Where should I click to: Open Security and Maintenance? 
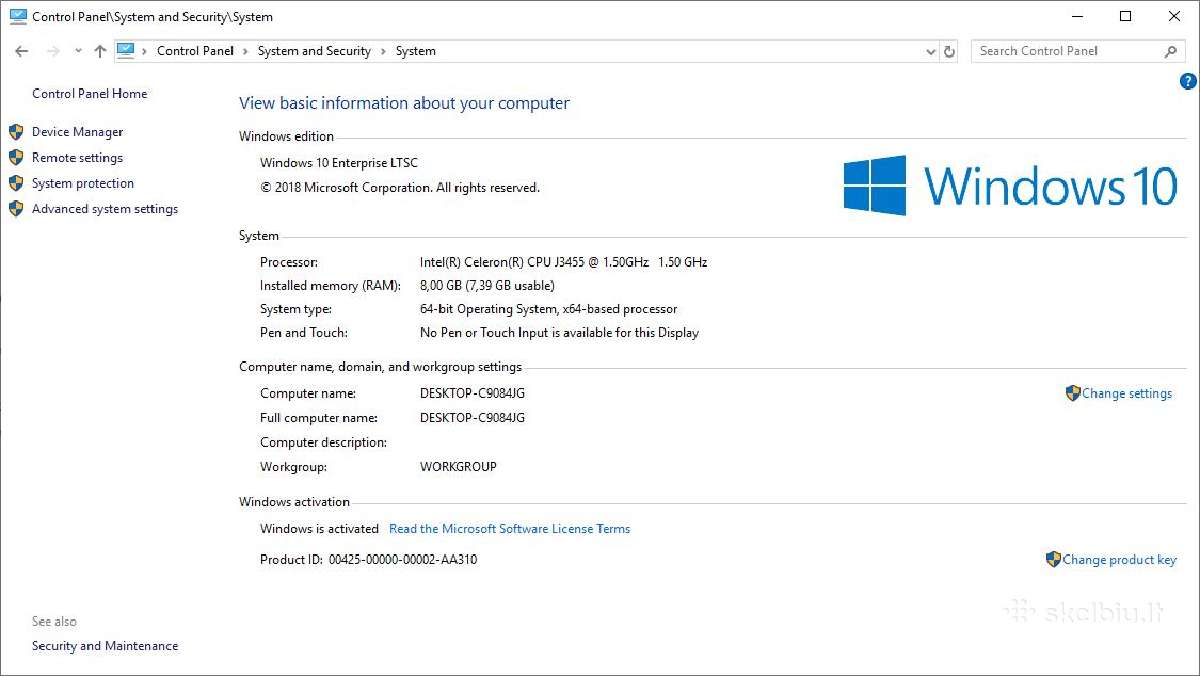(105, 646)
